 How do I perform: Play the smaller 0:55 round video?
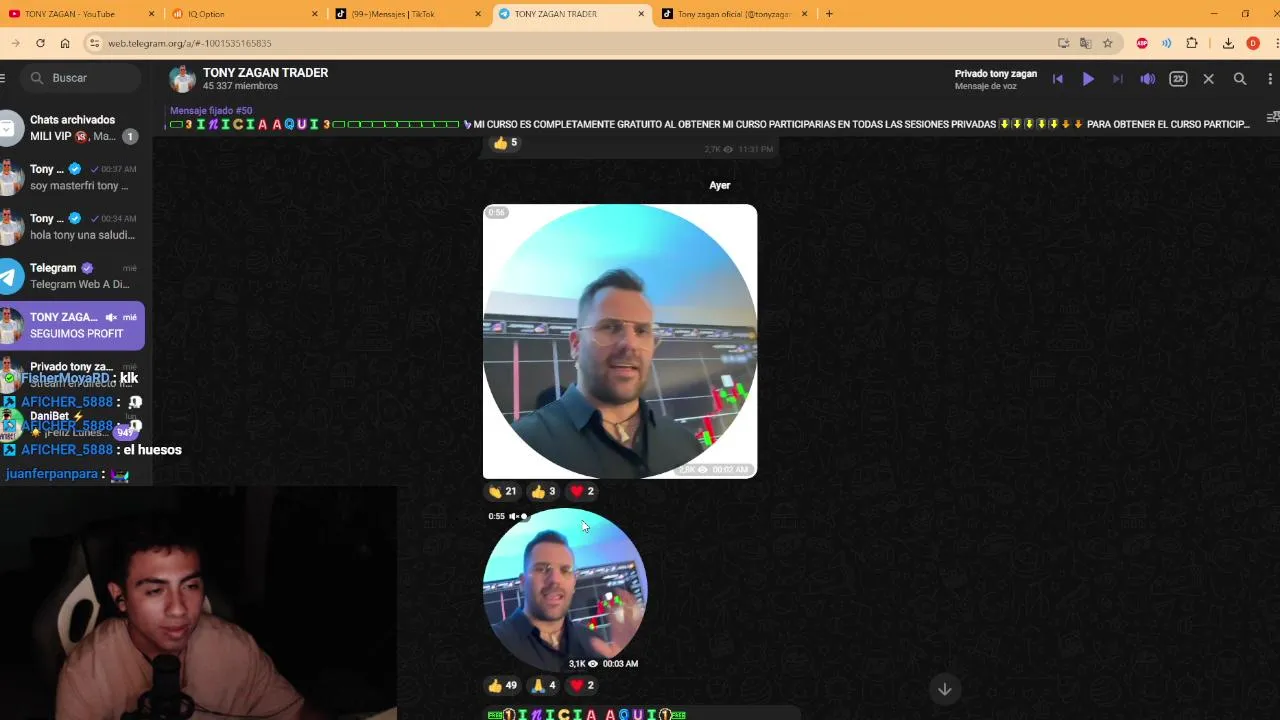(565, 590)
